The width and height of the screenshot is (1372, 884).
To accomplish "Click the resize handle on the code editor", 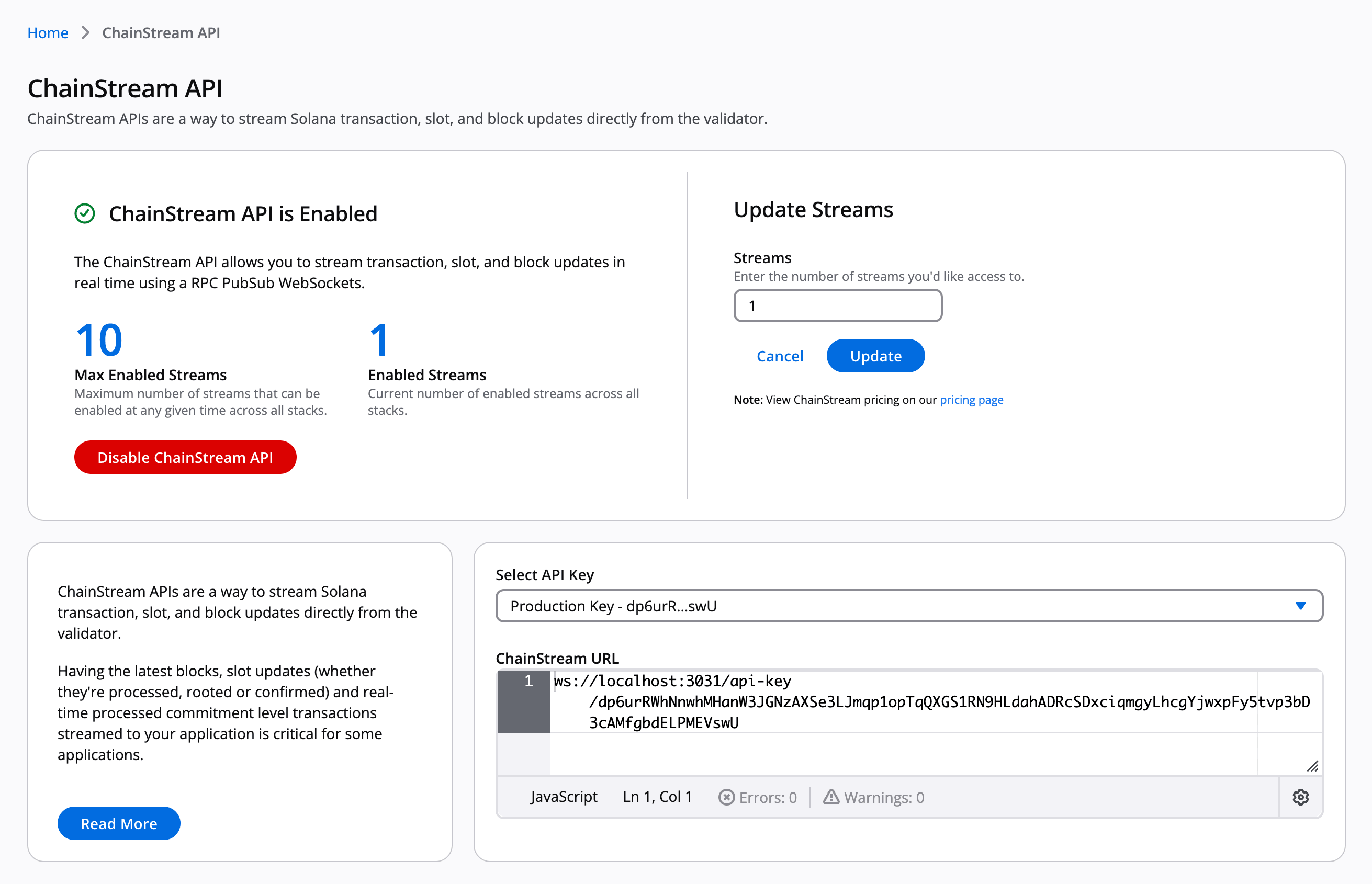I will point(1312,766).
